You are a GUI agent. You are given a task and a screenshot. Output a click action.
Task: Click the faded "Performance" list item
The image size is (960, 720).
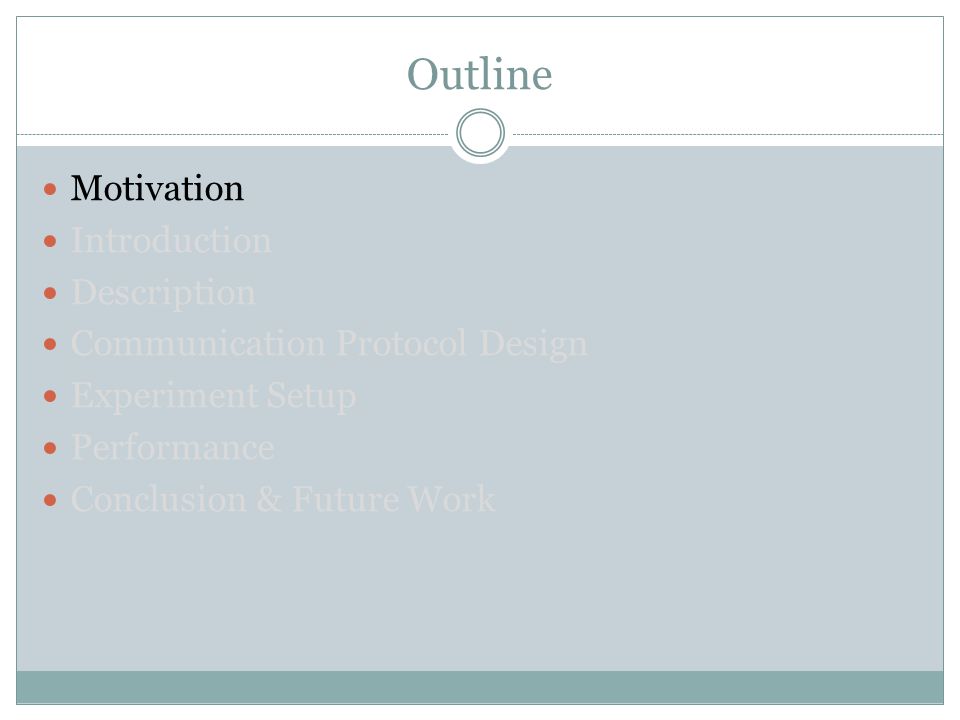click(x=173, y=448)
